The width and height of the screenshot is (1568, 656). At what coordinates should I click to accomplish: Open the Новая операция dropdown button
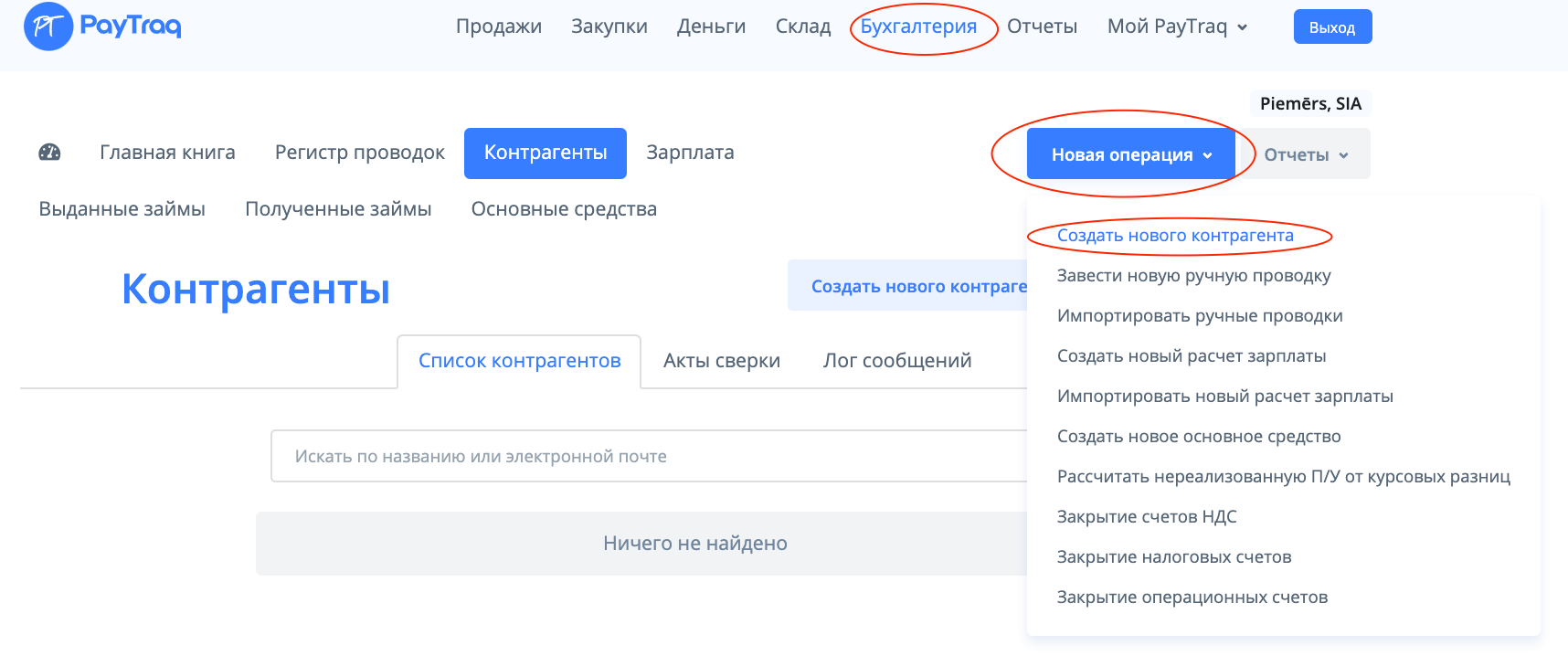tap(1130, 154)
